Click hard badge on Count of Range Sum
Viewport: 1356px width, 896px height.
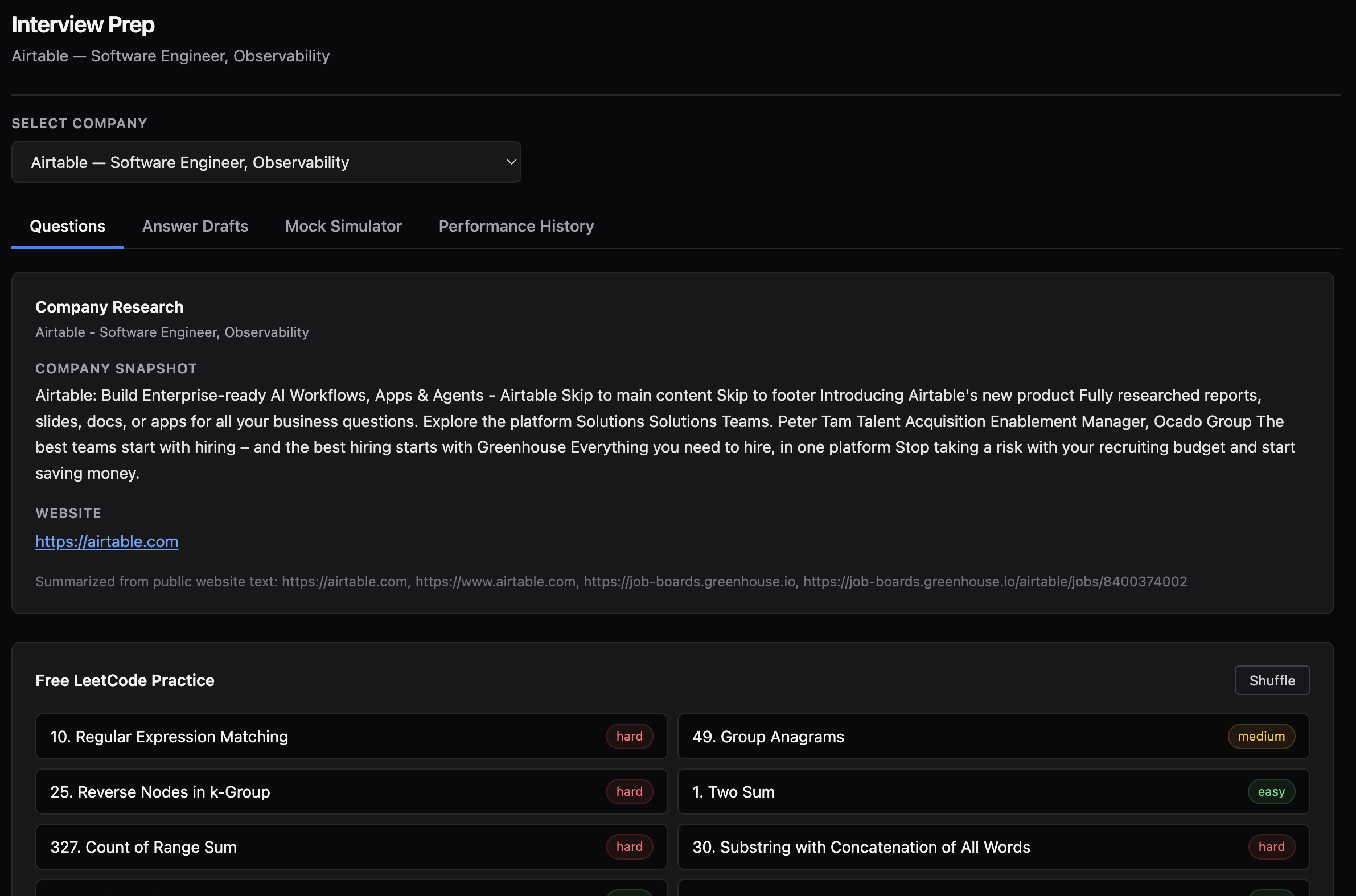[x=629, y=847]
